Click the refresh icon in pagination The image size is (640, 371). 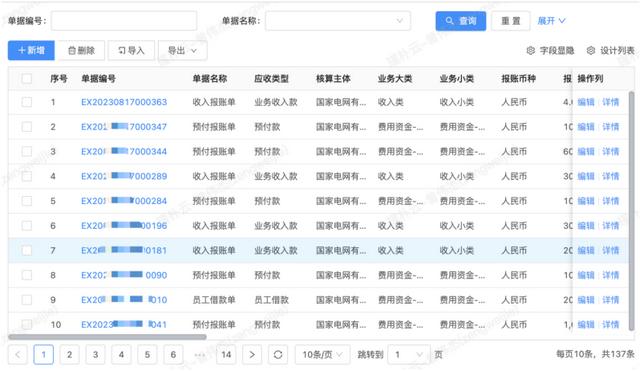[278, 355]
